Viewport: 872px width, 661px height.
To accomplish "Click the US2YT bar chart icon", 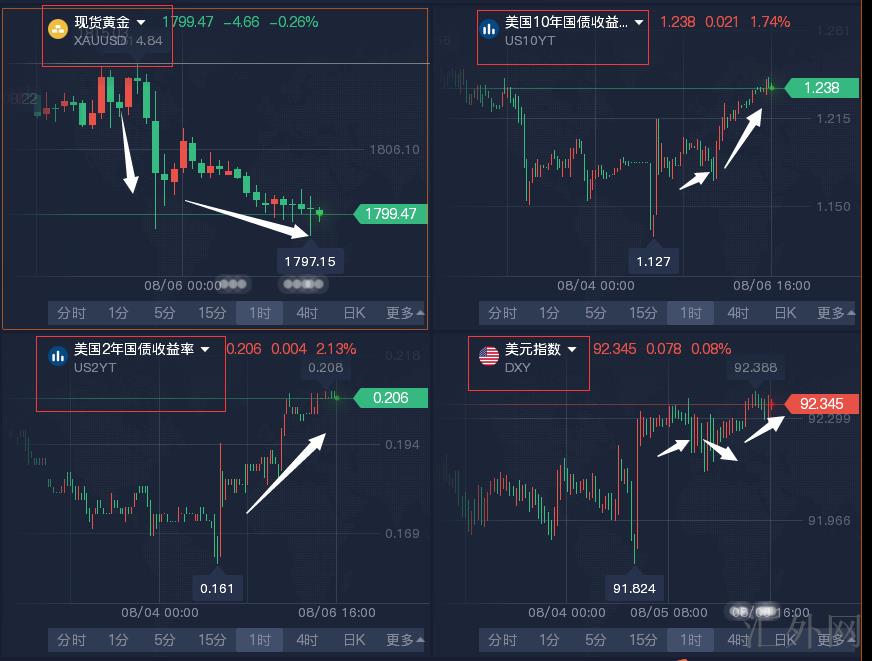I will [x=58, y=356].
